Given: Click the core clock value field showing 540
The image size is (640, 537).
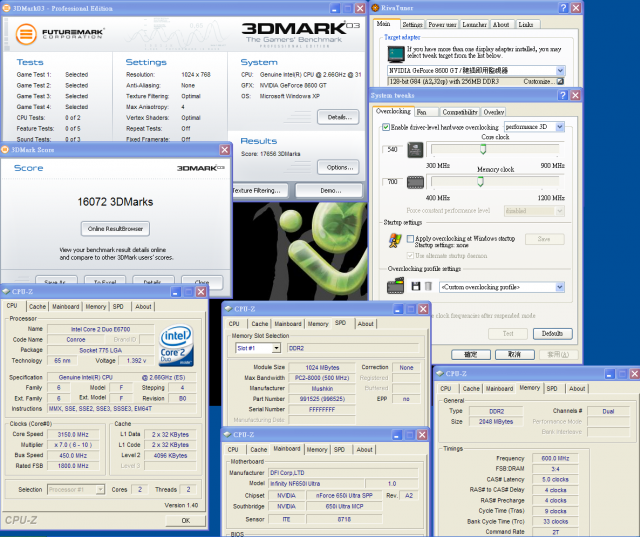Looking at the screenshot, I should pyautogui.click(x=392, y=149).
